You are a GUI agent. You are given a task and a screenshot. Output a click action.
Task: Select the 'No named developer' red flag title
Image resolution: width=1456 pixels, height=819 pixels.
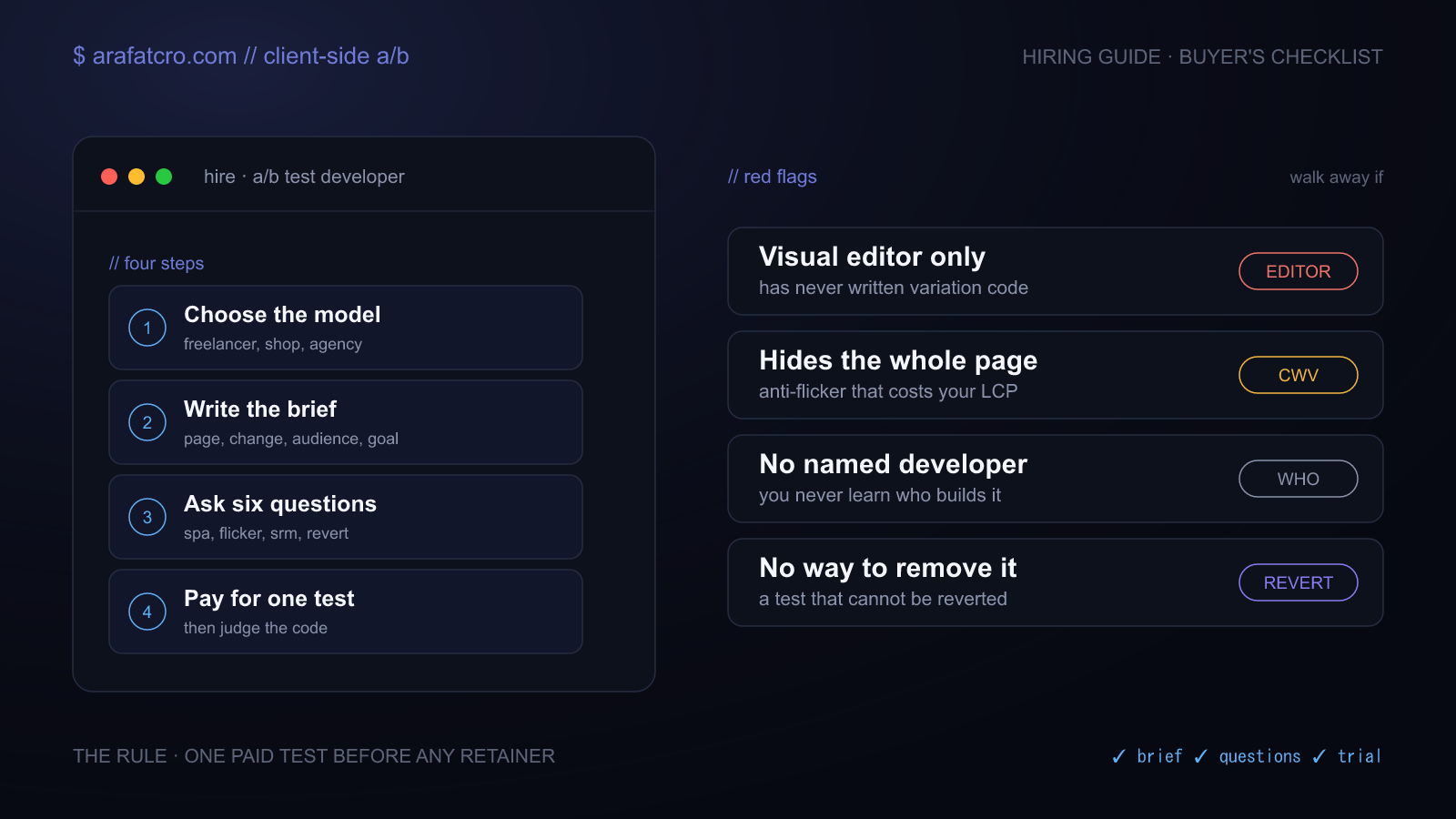(x=893, y=464)
